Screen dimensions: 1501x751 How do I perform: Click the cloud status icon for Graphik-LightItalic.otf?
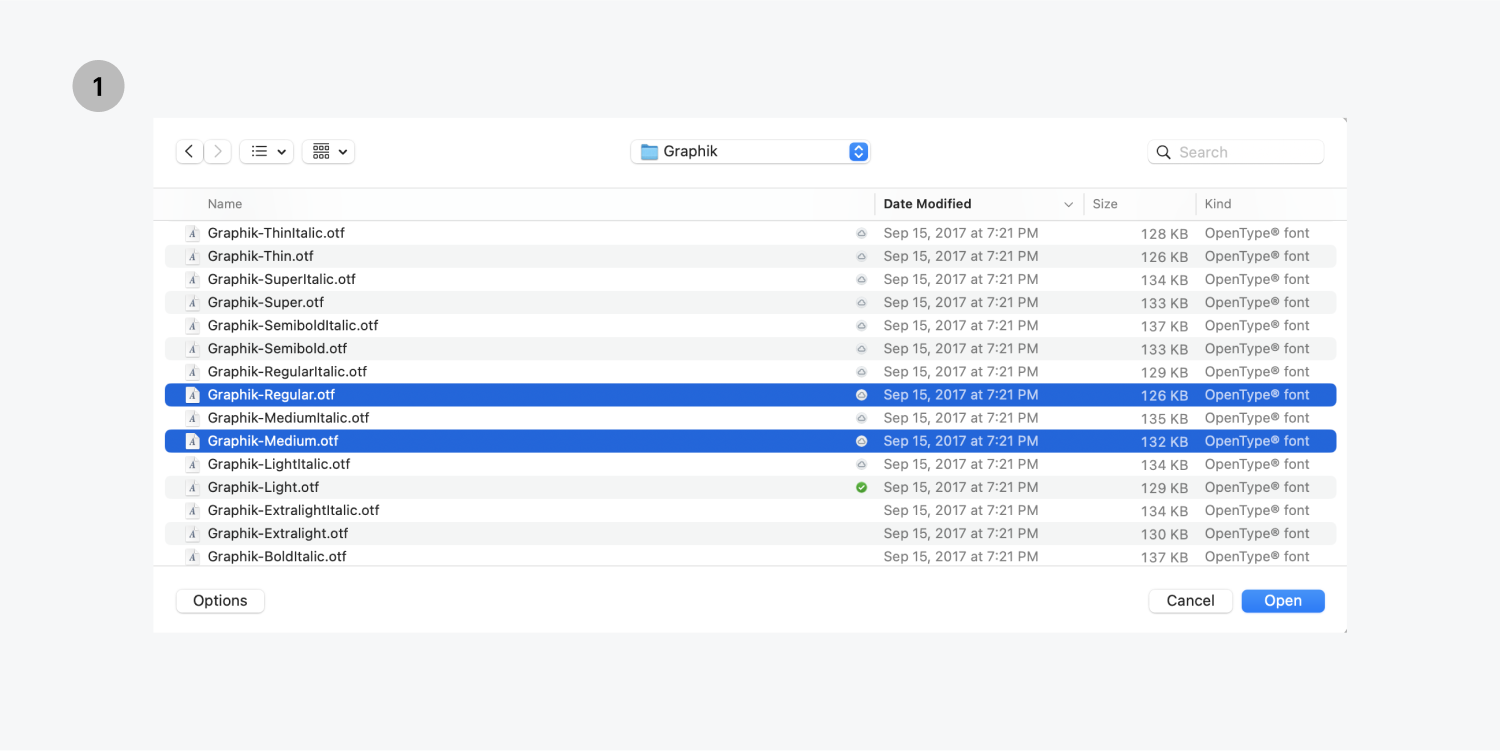861,464
